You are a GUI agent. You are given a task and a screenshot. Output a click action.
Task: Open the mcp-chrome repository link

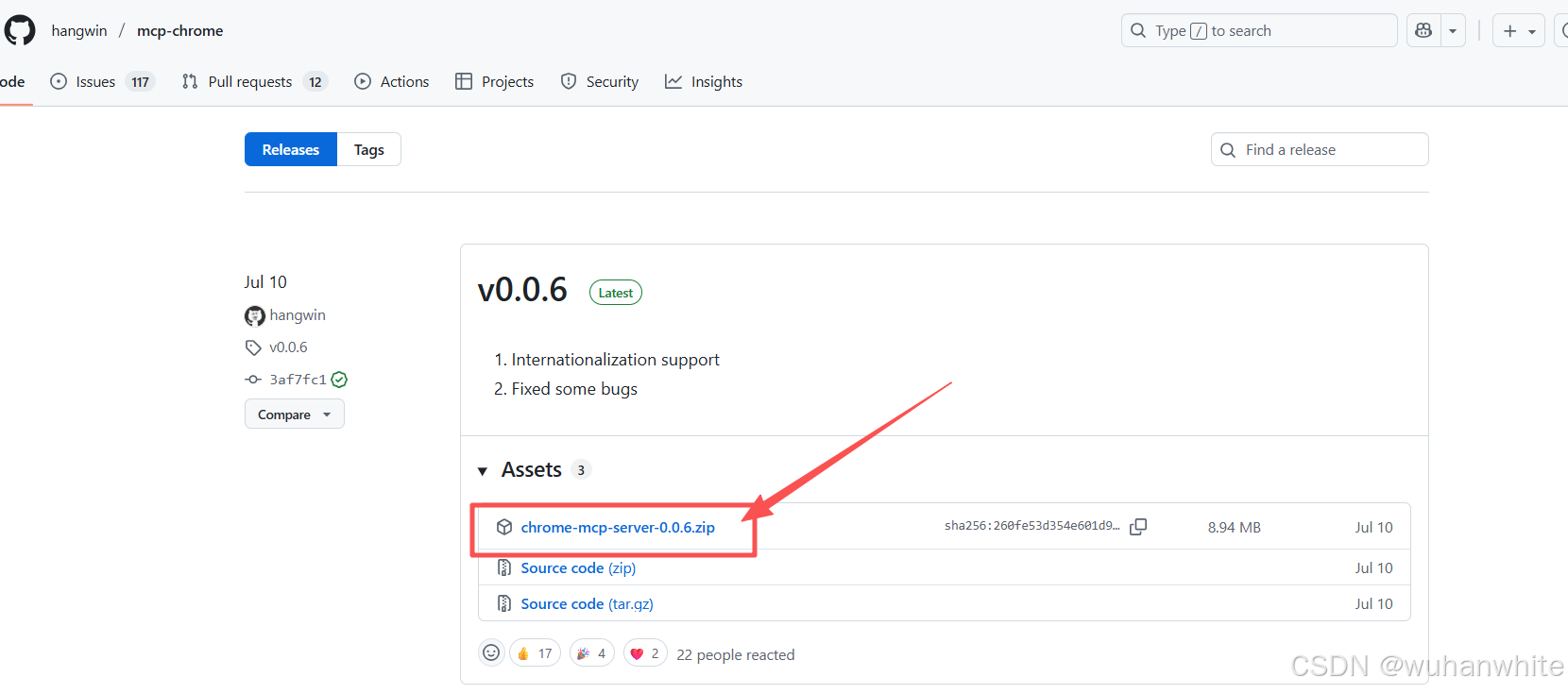tap(180, 30)
